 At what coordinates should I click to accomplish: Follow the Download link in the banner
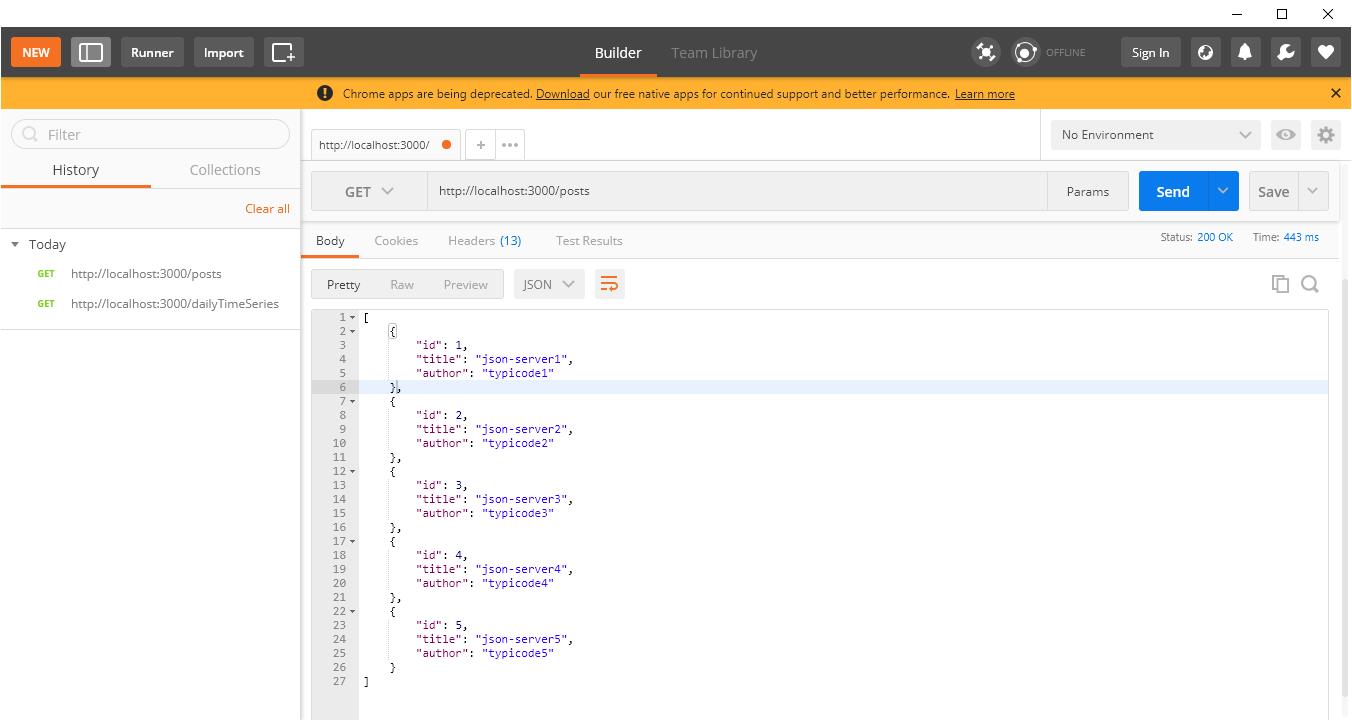pyautogui.click(x=563, y=94)
